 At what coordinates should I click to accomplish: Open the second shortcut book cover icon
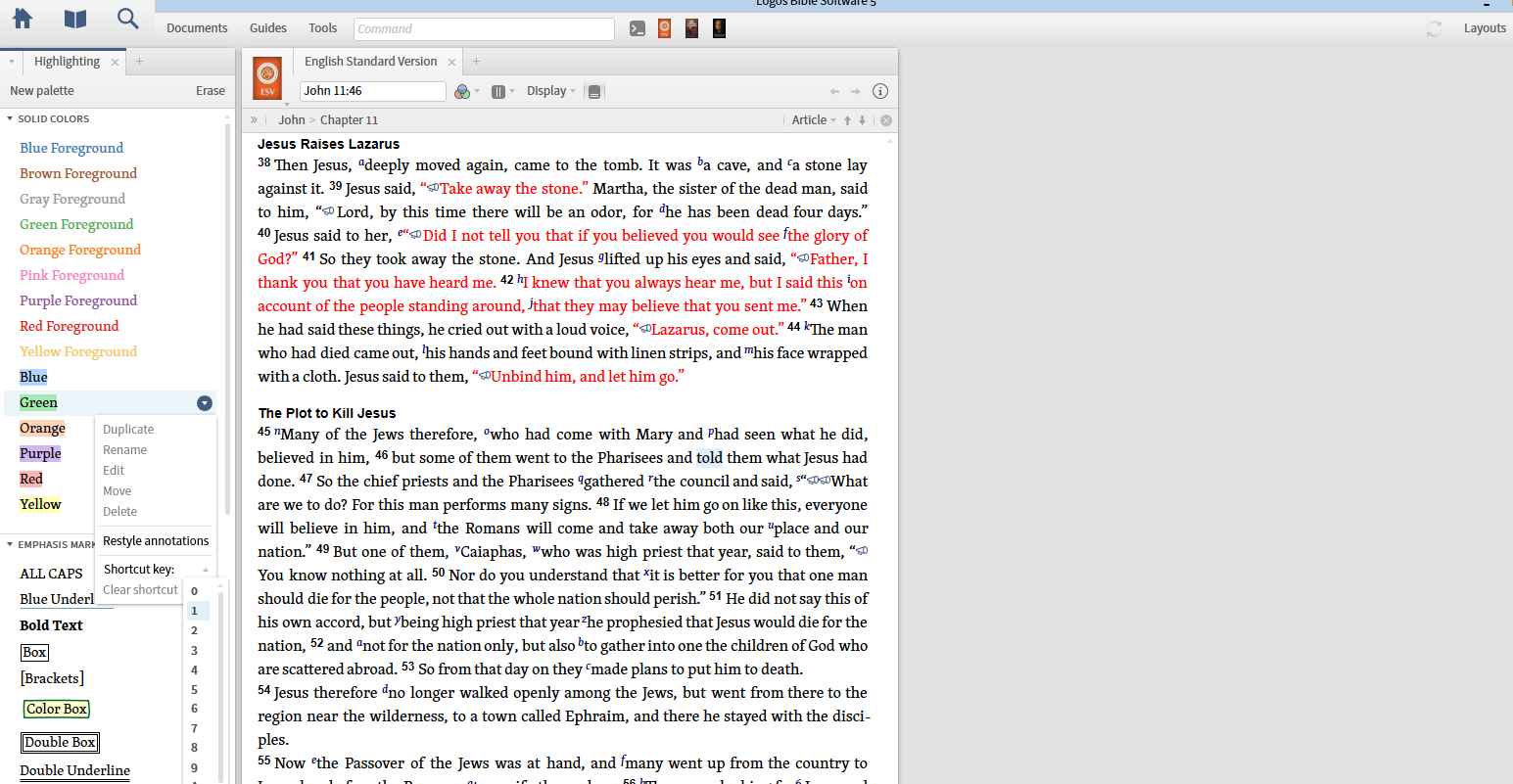point(692,28)
